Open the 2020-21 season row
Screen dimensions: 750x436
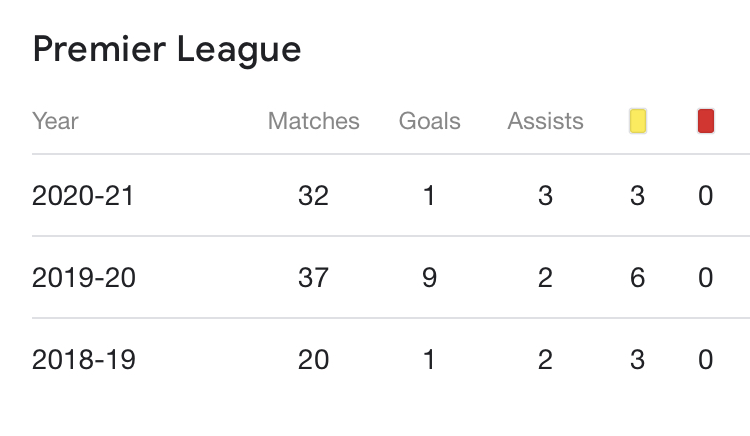point(83,196)
